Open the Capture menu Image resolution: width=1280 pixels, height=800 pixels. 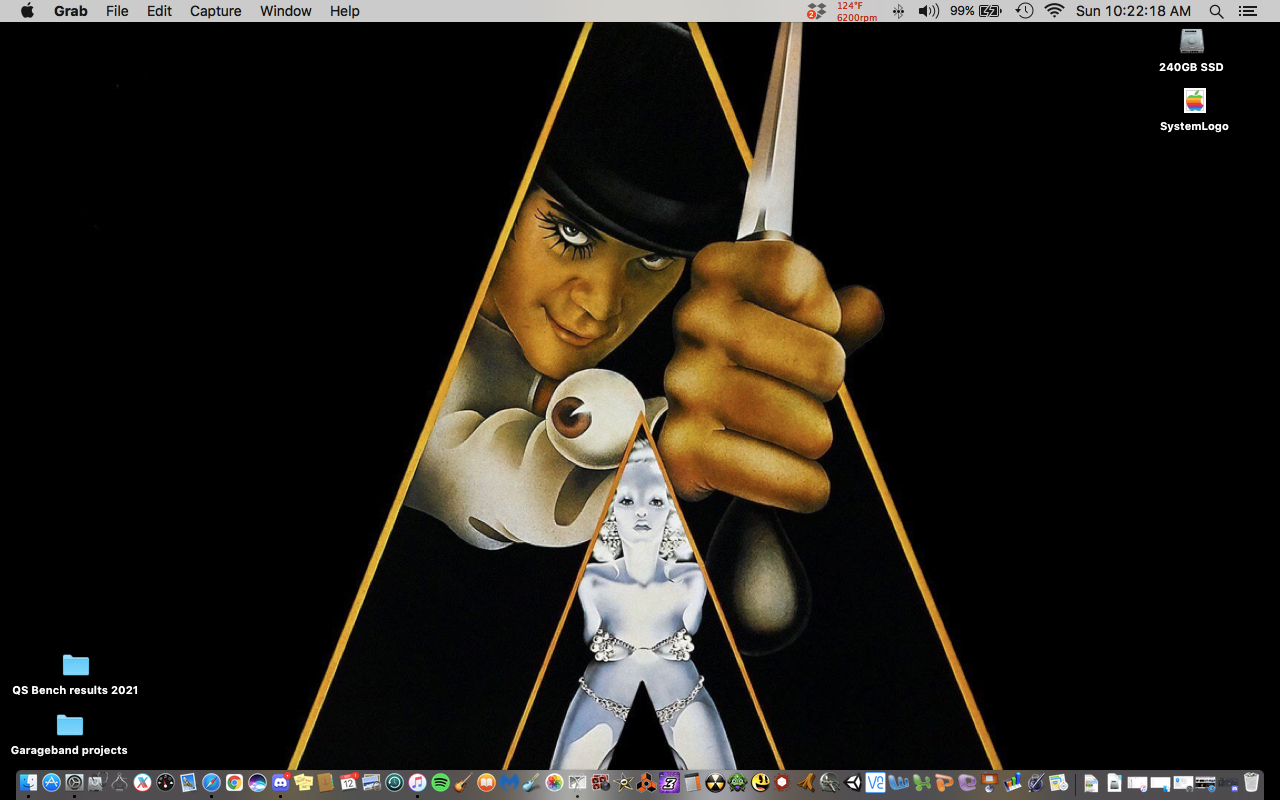(x=216, y=11)
